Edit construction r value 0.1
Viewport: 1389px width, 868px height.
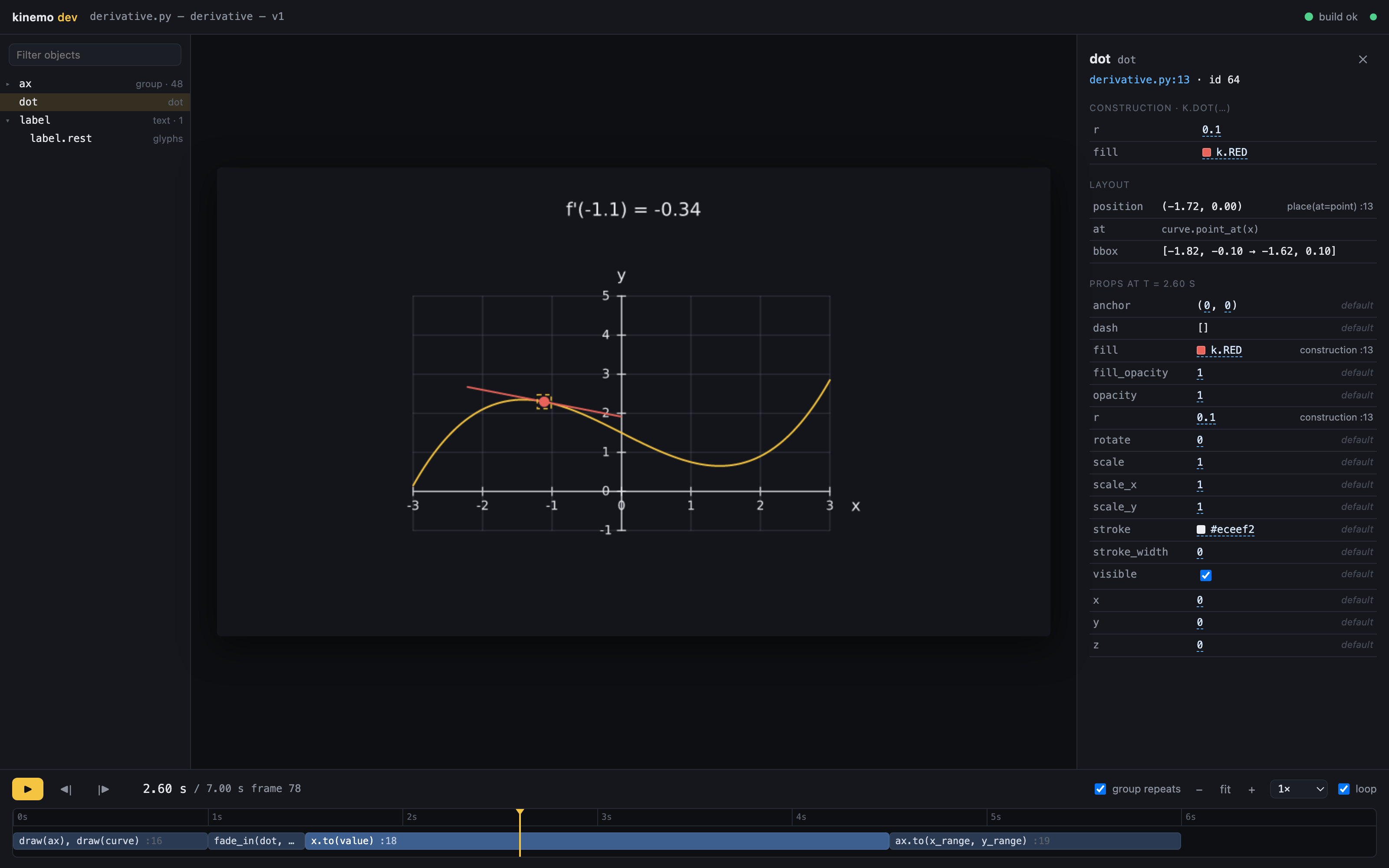[1211, 130]
